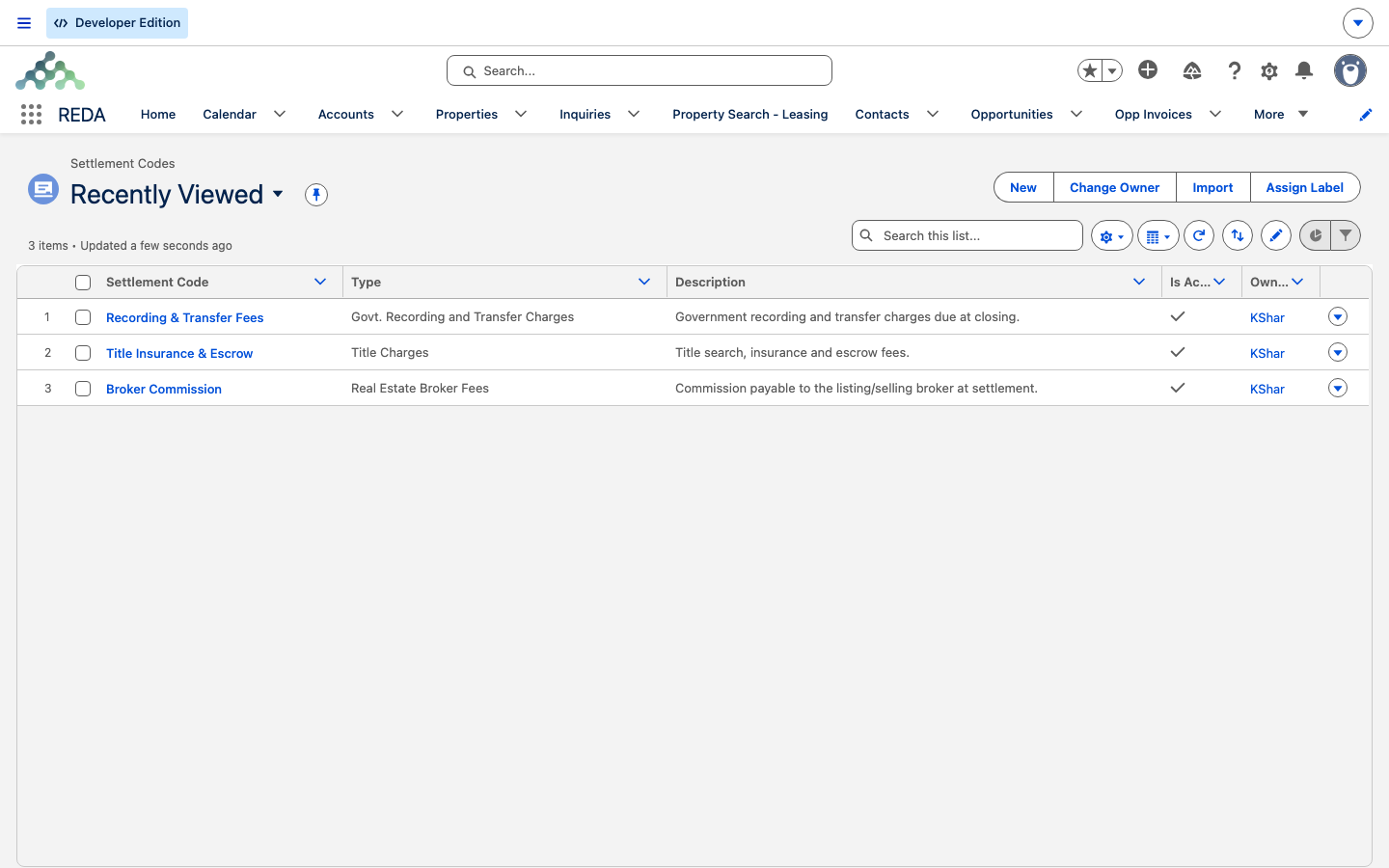Open the Property Search - Leasing tab
Viewport: 1389px width, 868px height.
(x=750, y=114)
